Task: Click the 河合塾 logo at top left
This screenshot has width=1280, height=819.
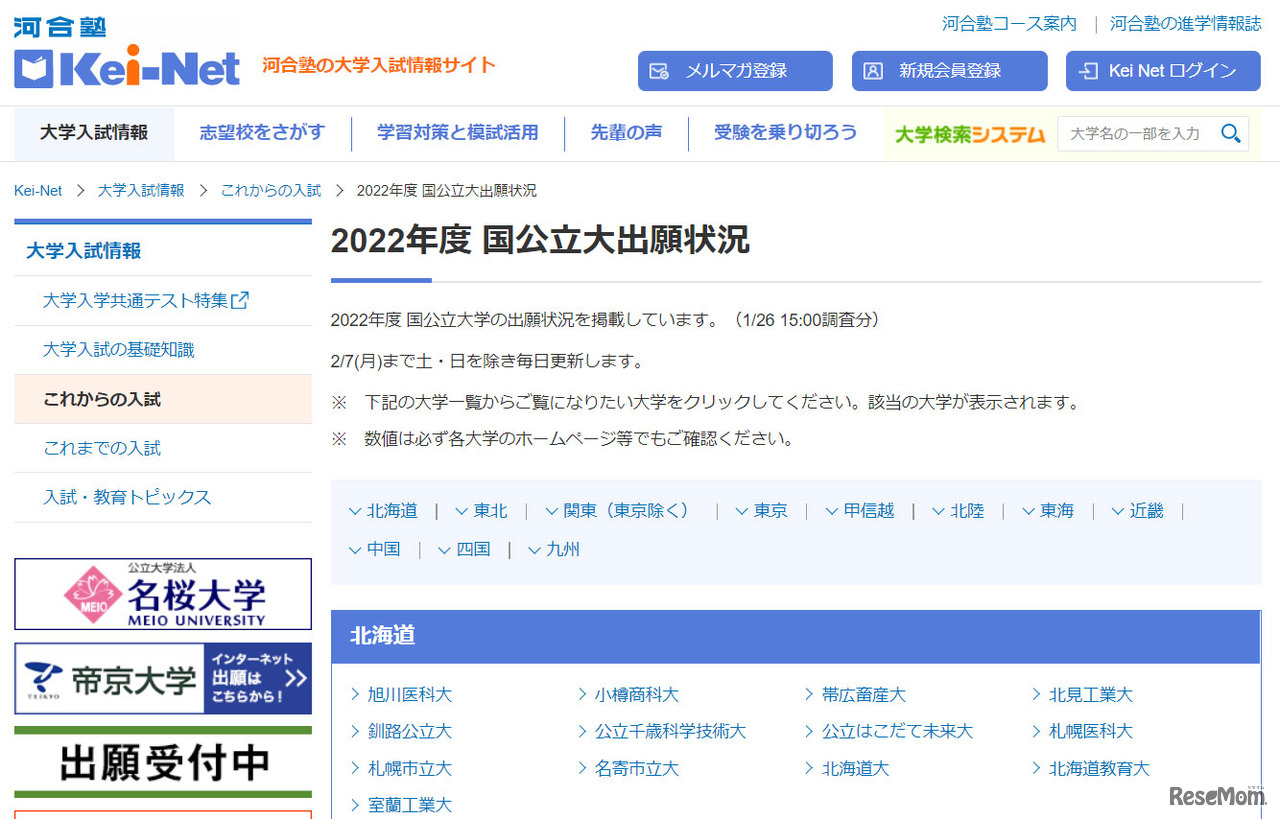Action: click(58, 25)
